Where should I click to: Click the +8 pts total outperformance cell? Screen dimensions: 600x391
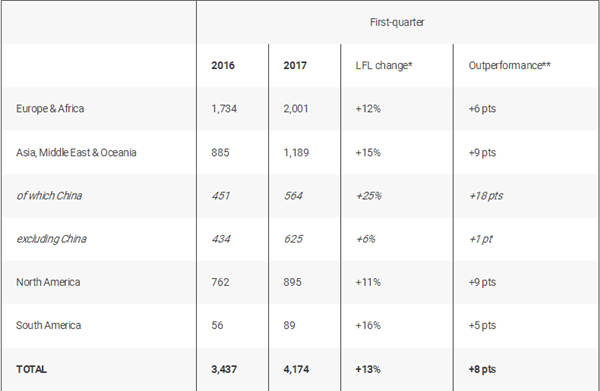[x=482, y=369]
